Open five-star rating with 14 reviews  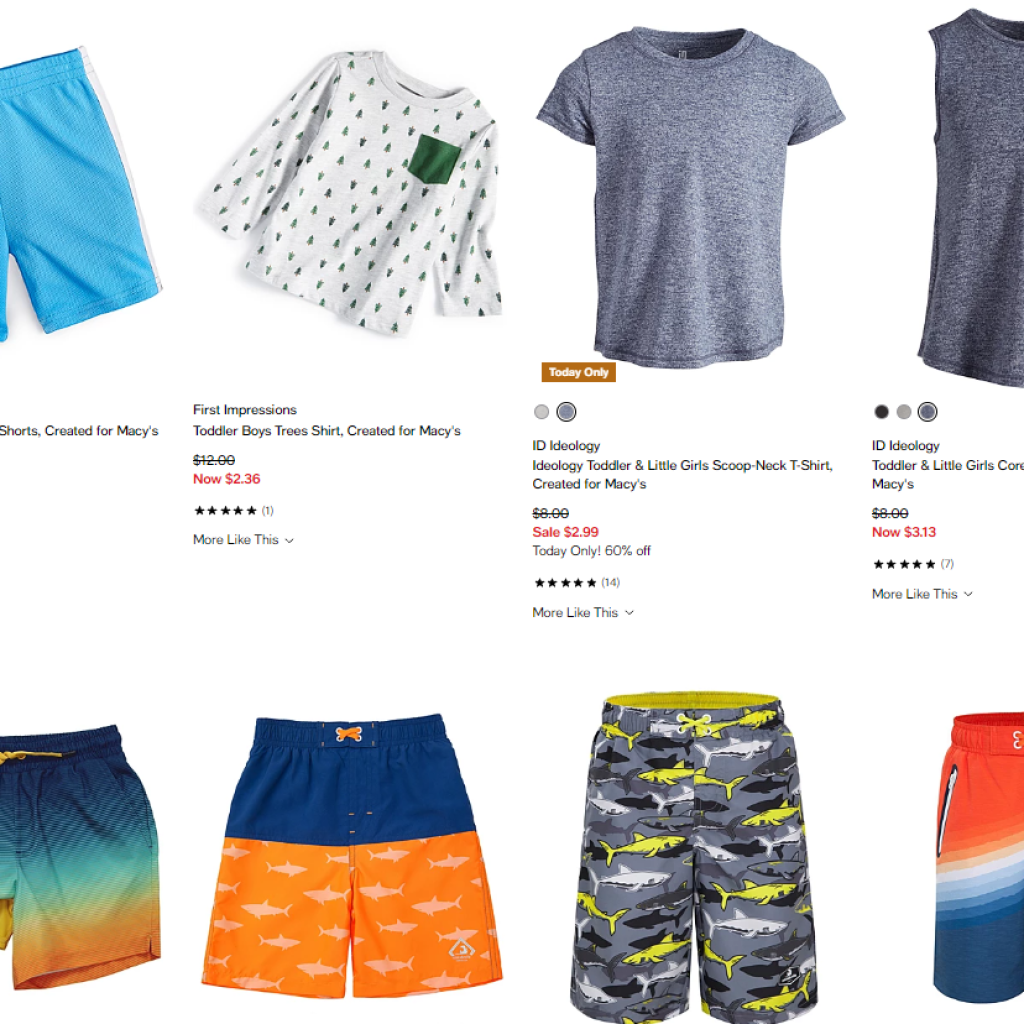click(576, 583)
